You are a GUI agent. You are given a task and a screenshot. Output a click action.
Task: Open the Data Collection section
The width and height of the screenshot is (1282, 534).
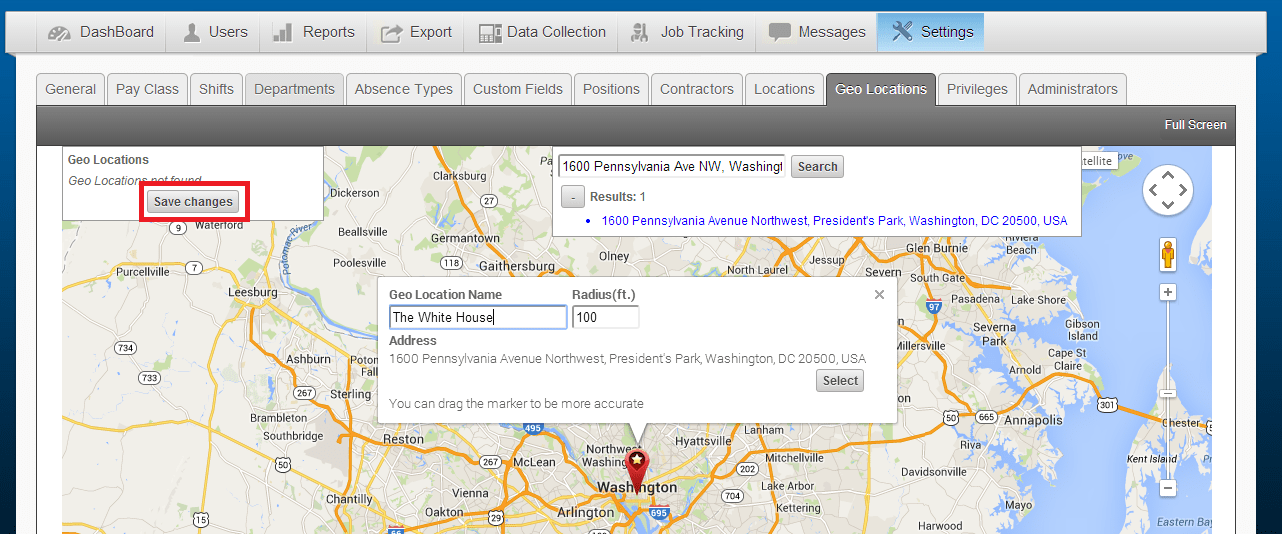pos(542,32)
